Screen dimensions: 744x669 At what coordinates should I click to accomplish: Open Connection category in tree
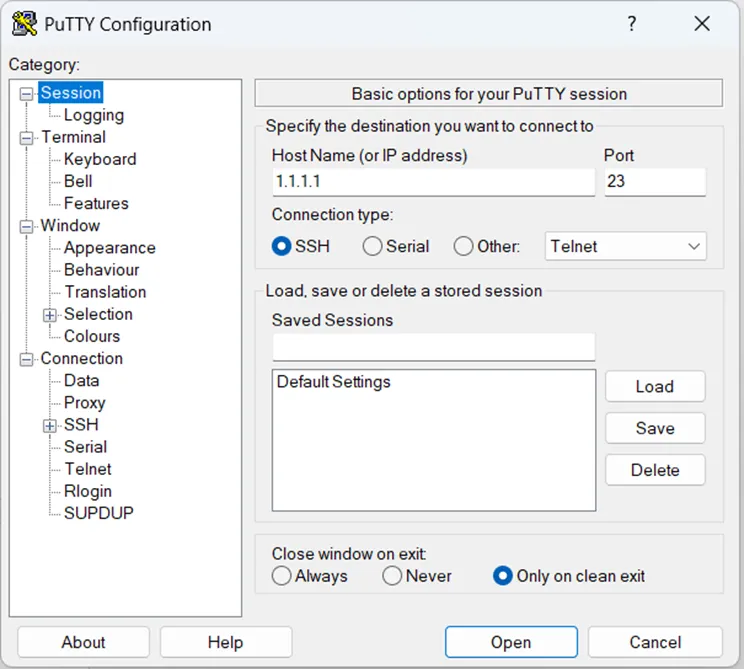(82, 358)
